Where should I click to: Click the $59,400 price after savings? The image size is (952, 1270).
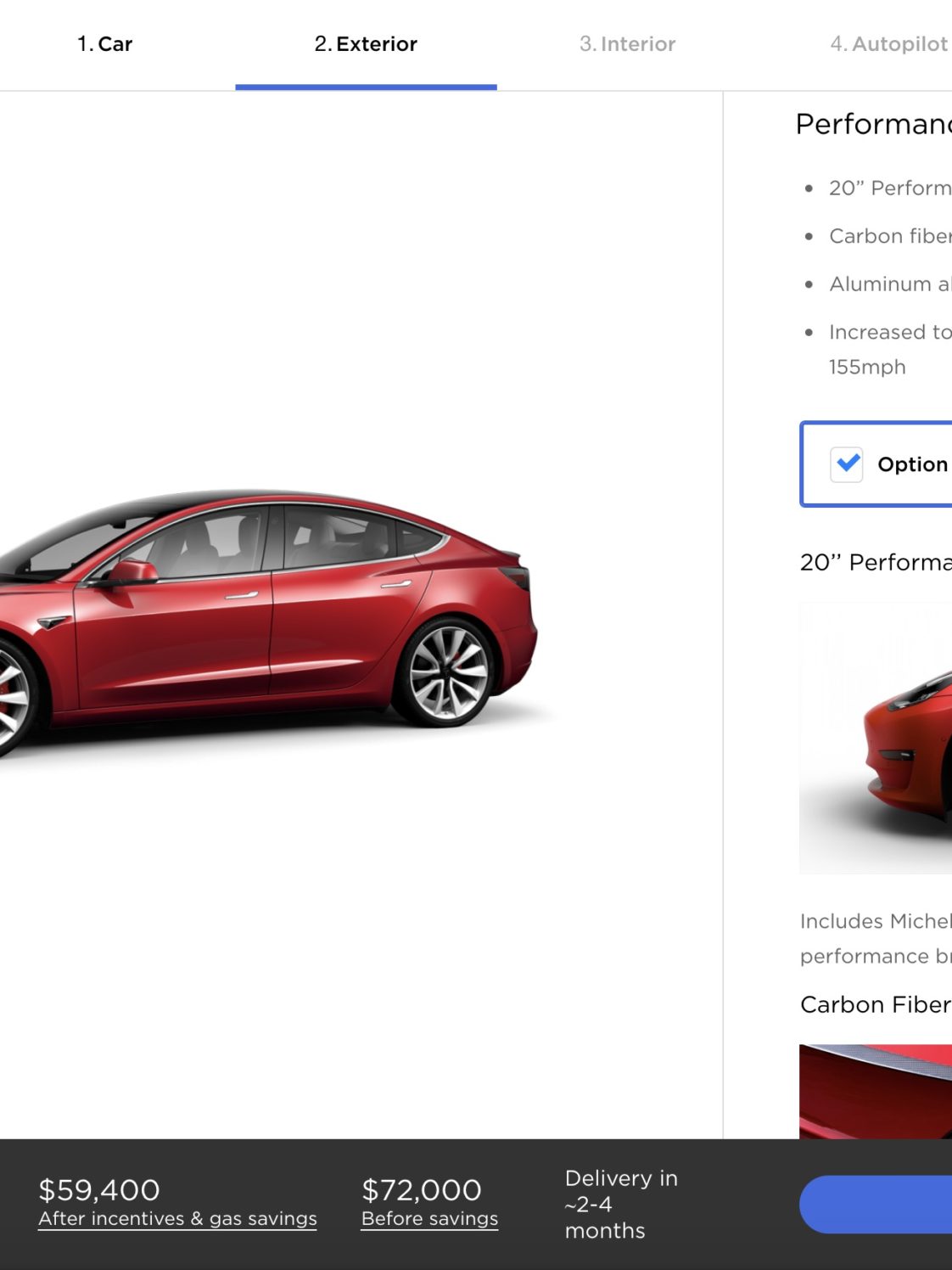[x=99, y=1189]
